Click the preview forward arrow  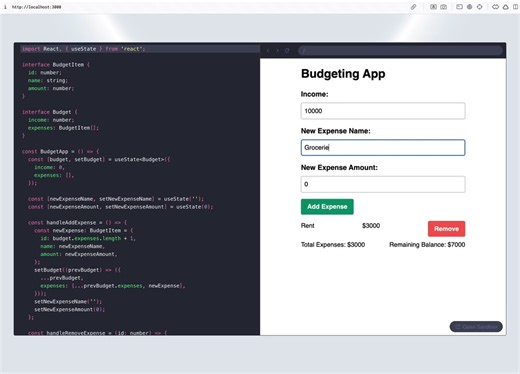277,50
